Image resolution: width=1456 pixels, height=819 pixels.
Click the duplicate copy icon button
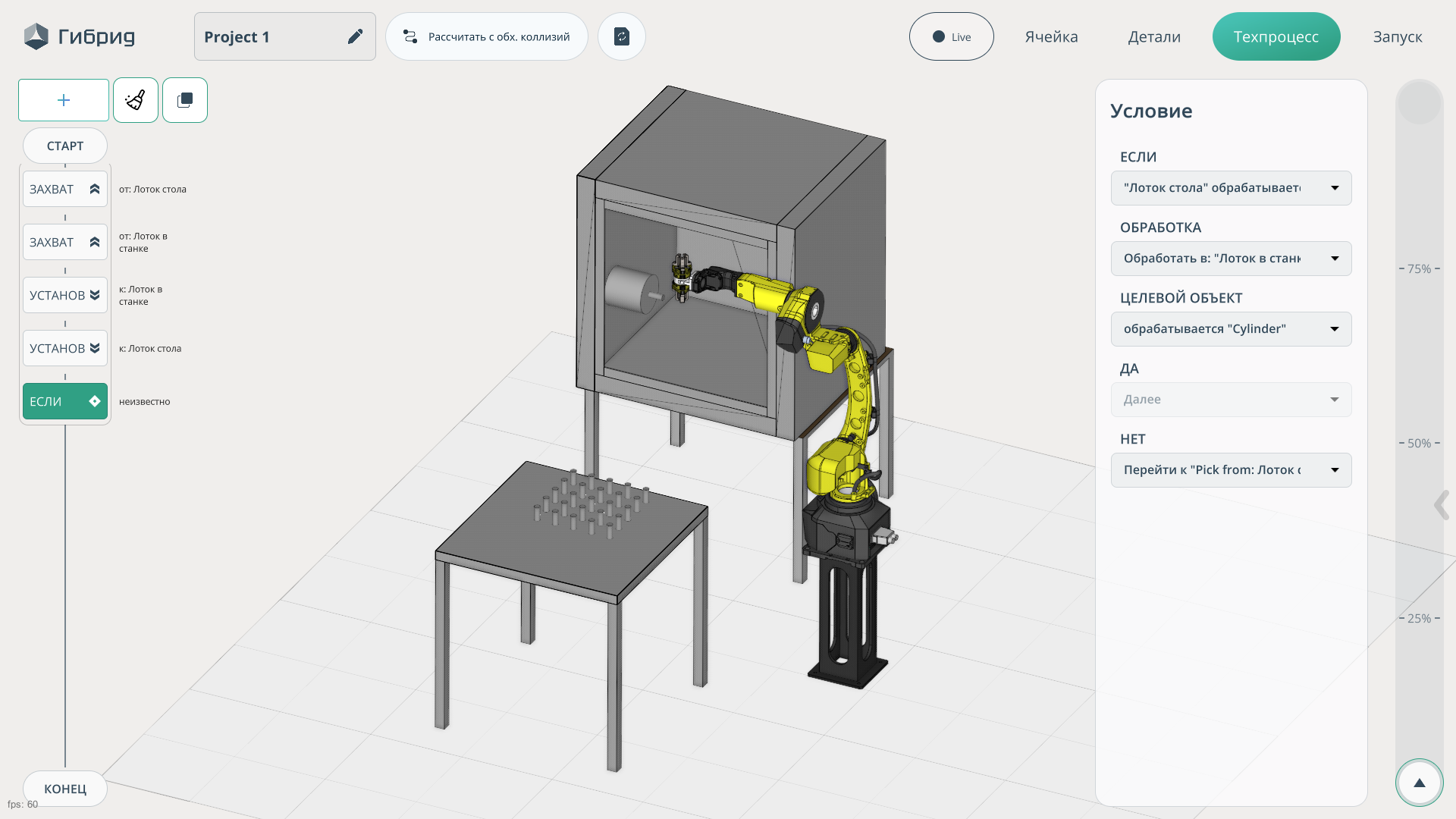185,100
